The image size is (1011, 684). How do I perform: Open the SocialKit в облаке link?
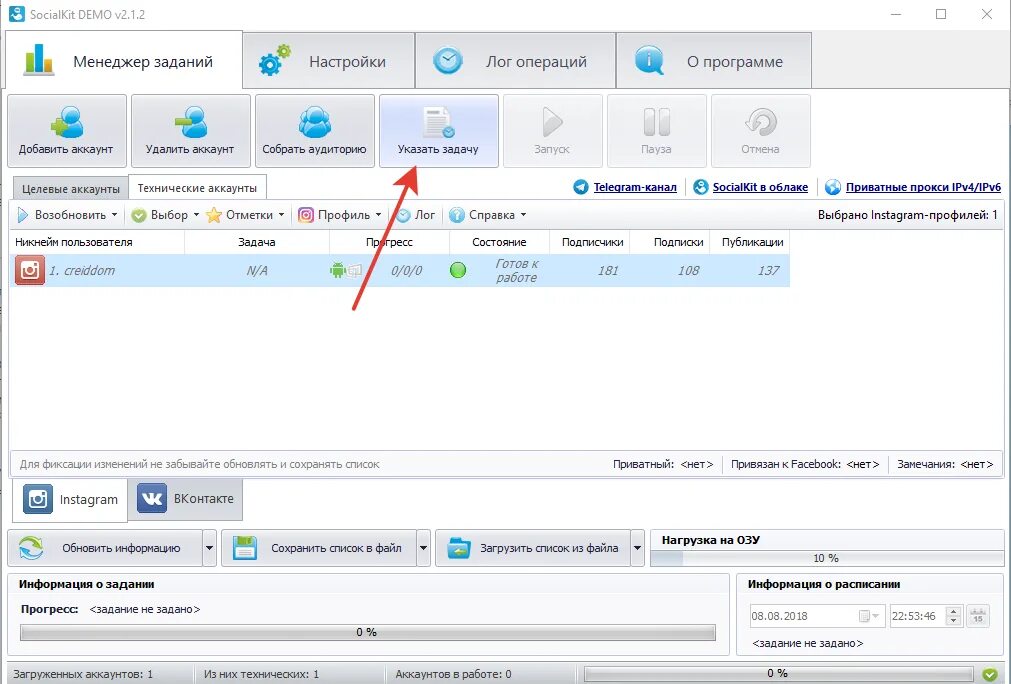(x=760, y=187)
